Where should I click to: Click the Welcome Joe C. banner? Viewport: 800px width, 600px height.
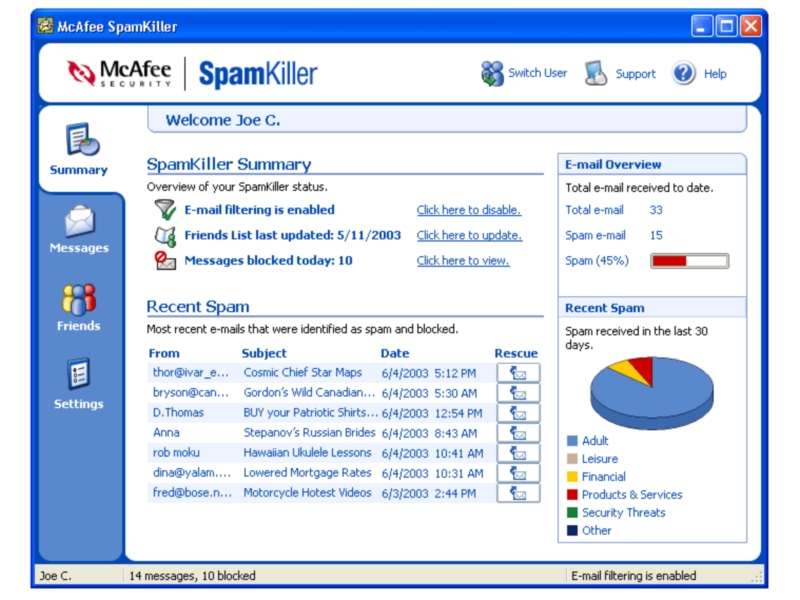click(446, 120)
